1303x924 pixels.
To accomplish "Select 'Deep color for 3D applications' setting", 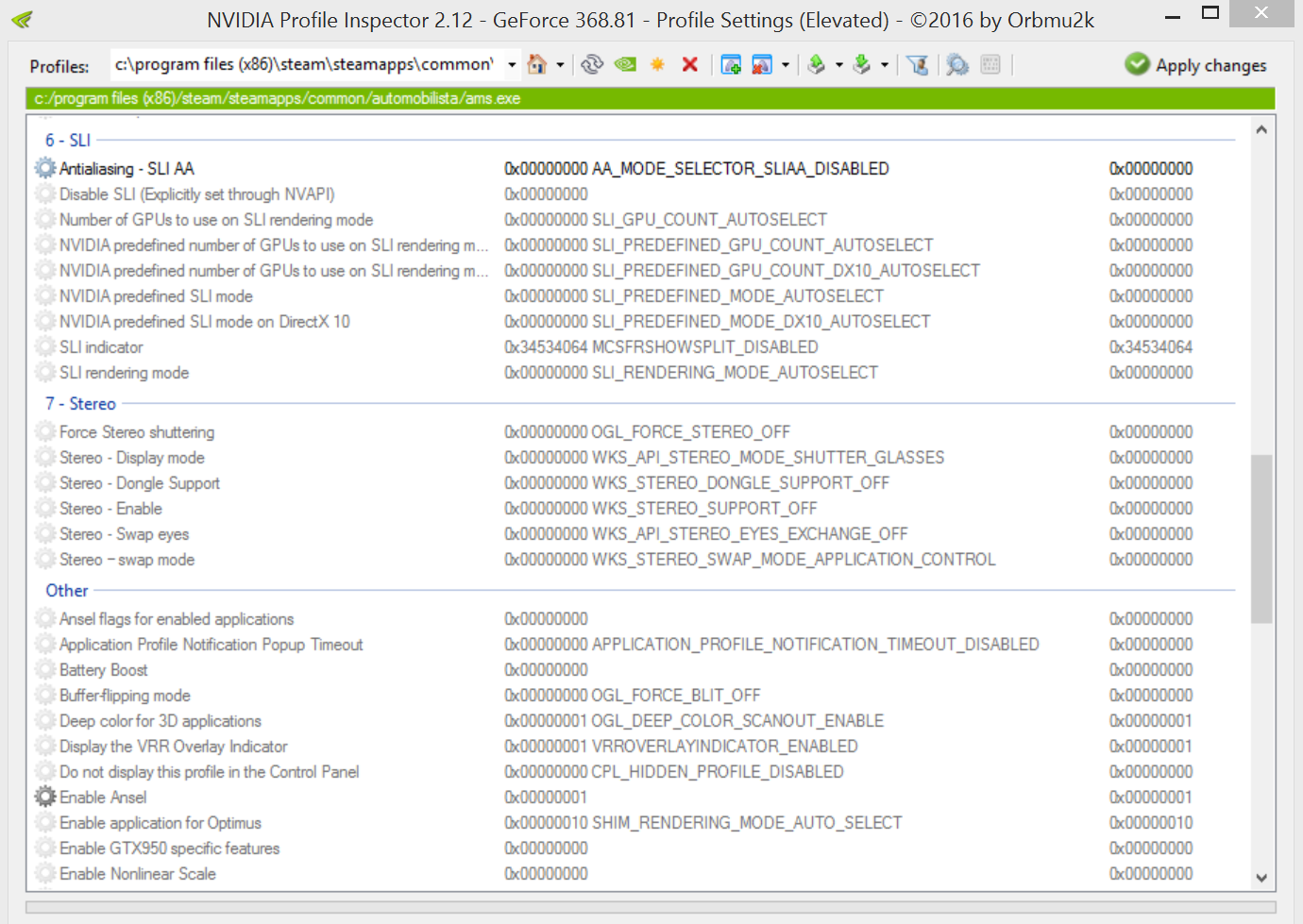I will click(161, 720).
